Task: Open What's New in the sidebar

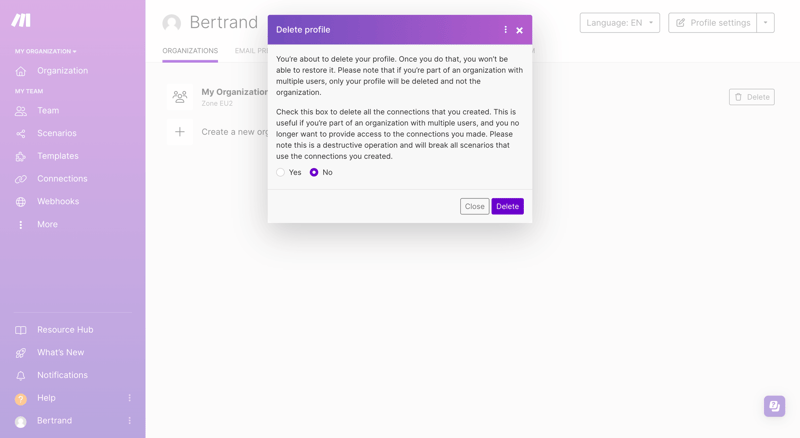Action: point(60,352)
